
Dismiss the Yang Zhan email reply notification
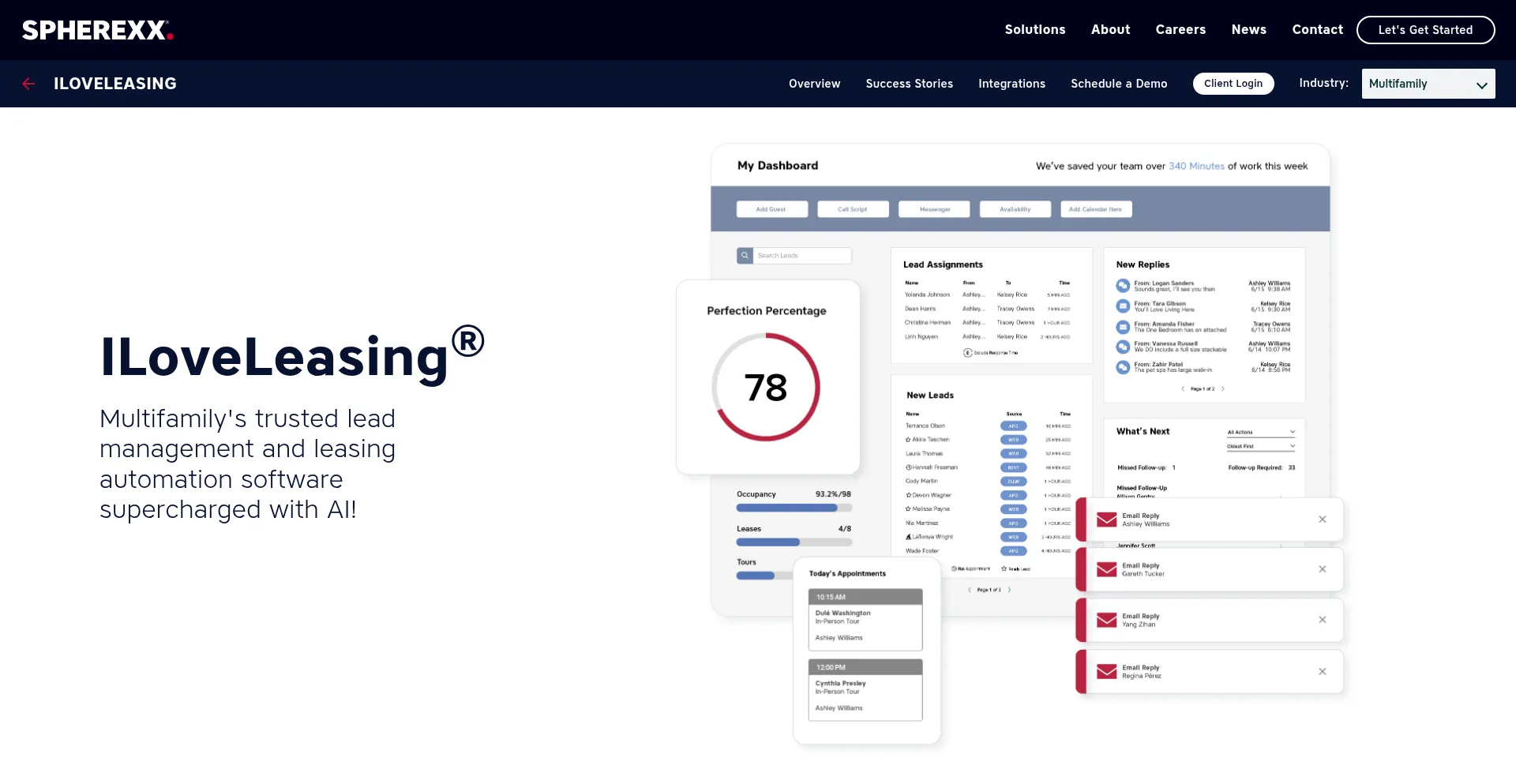click(1322, 620)
